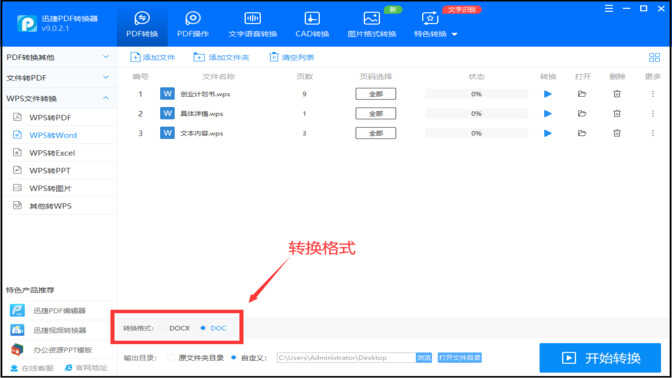Click 官网地址 at bottom left
This screenshot has width=672, height=378.
pyautogui.click(x=86, y=368)
